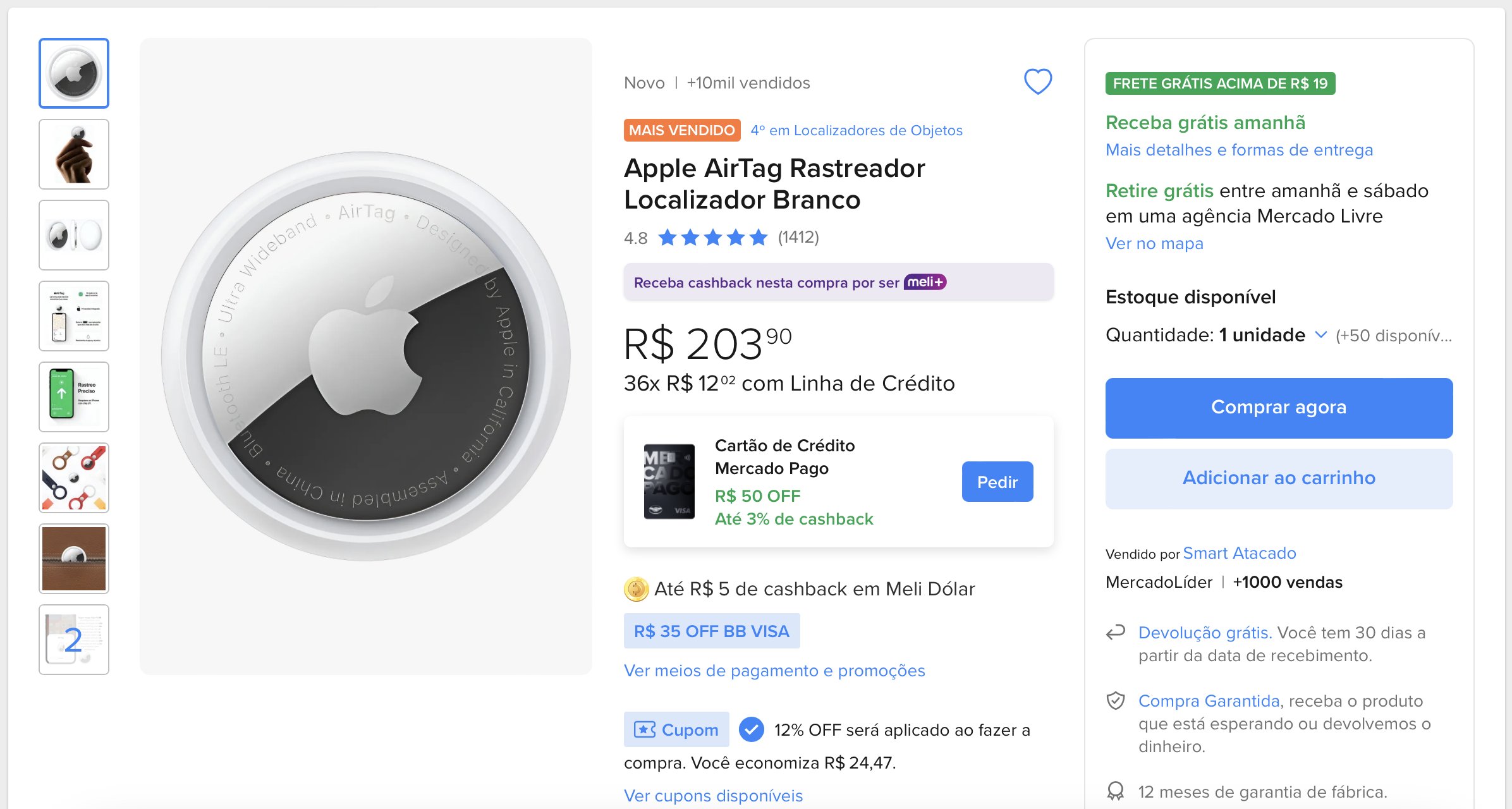
Task: Open the +2 more photos thumbnail
Action: 74,640
